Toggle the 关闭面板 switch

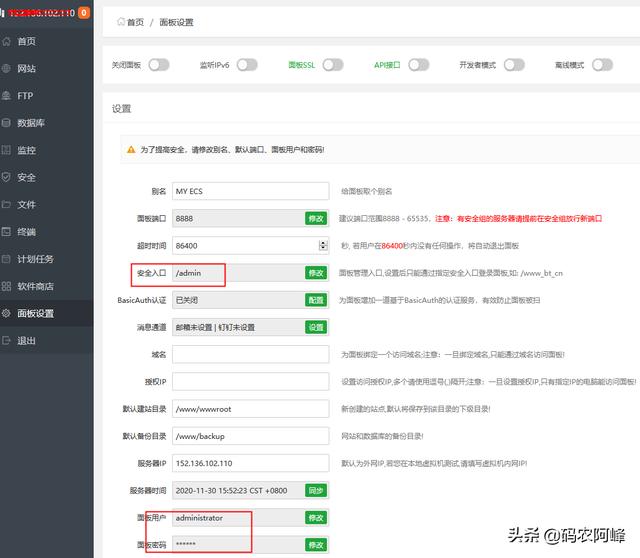pyautogui.click(x=159, y=65)
